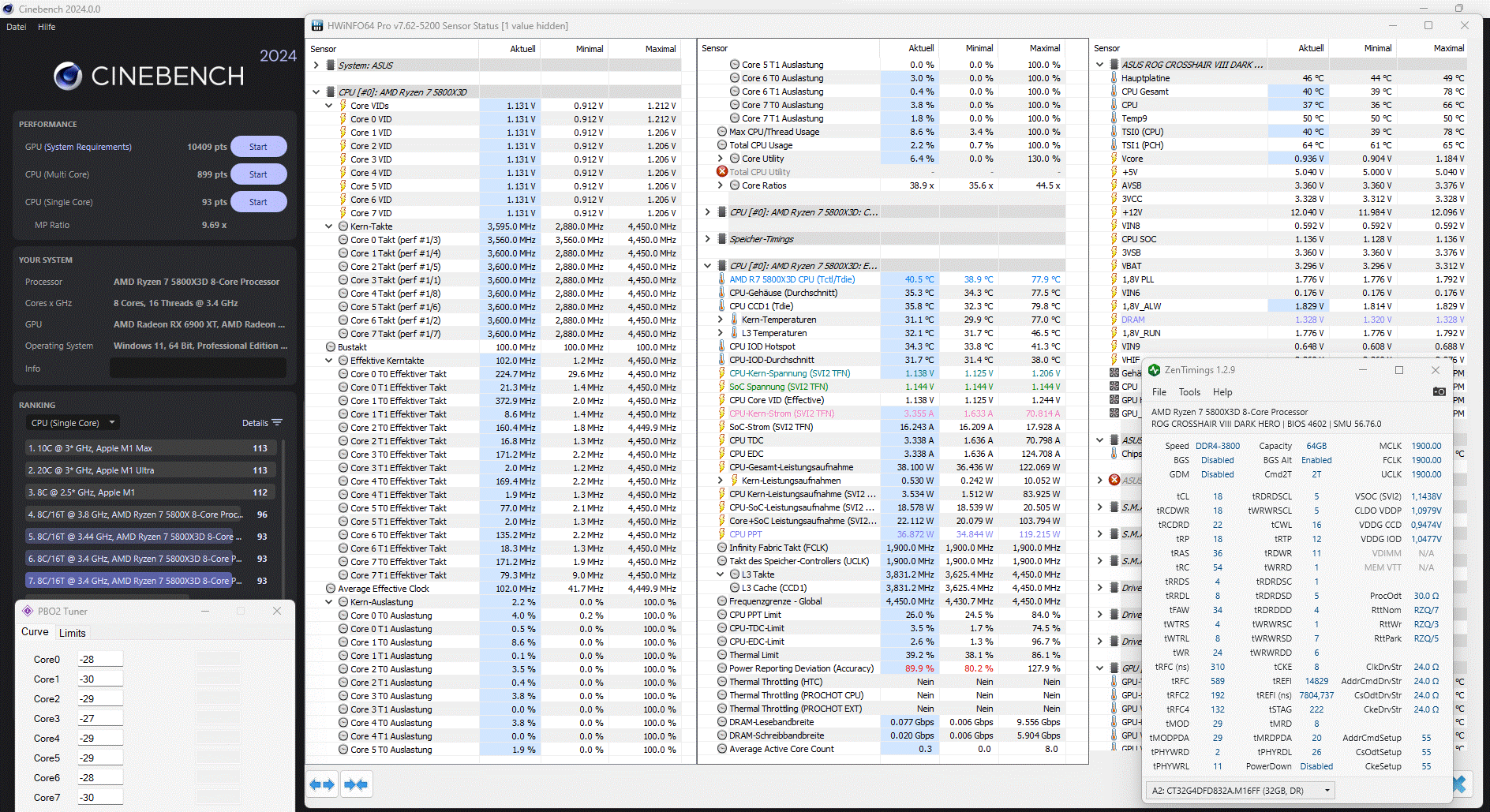
Task: Select ranking entry 1 Apple M1 Max
Action: coord(150,448)
